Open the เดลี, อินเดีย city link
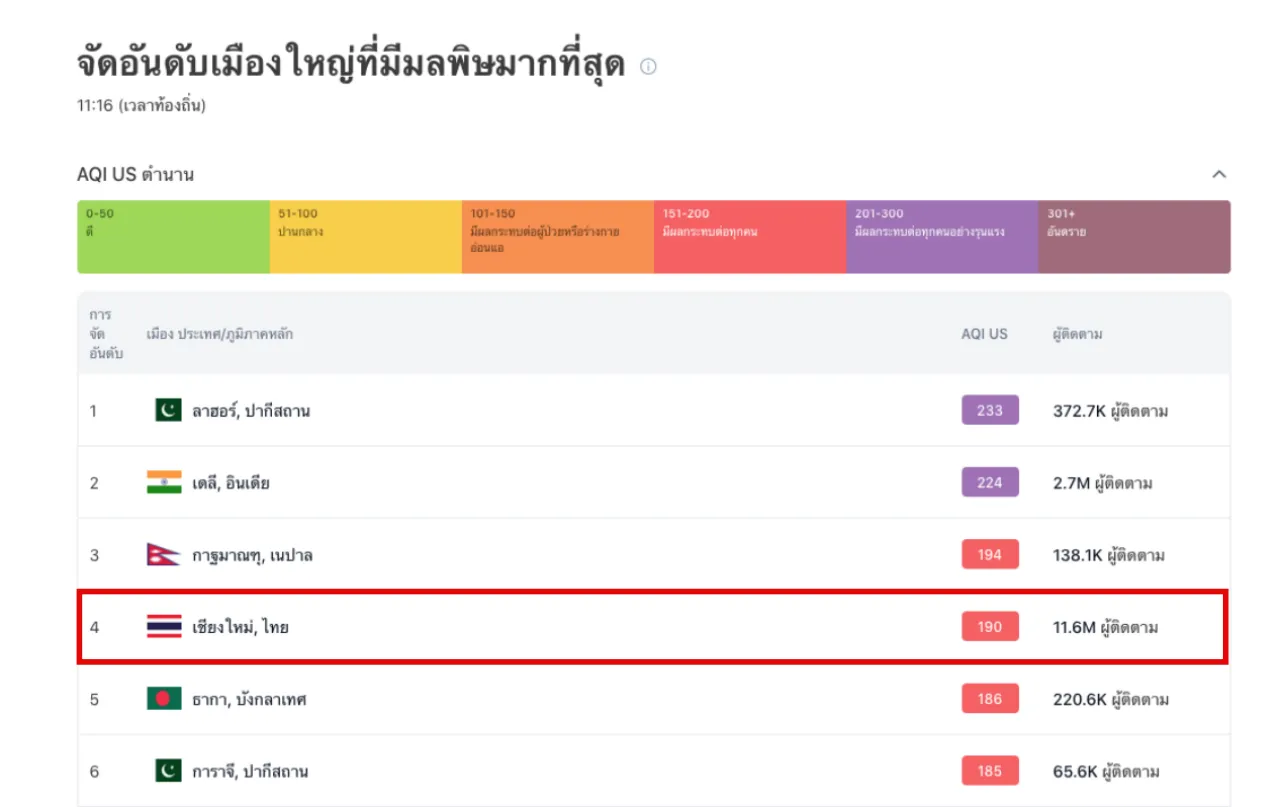 pyautogui.click(x=231, y=483)
